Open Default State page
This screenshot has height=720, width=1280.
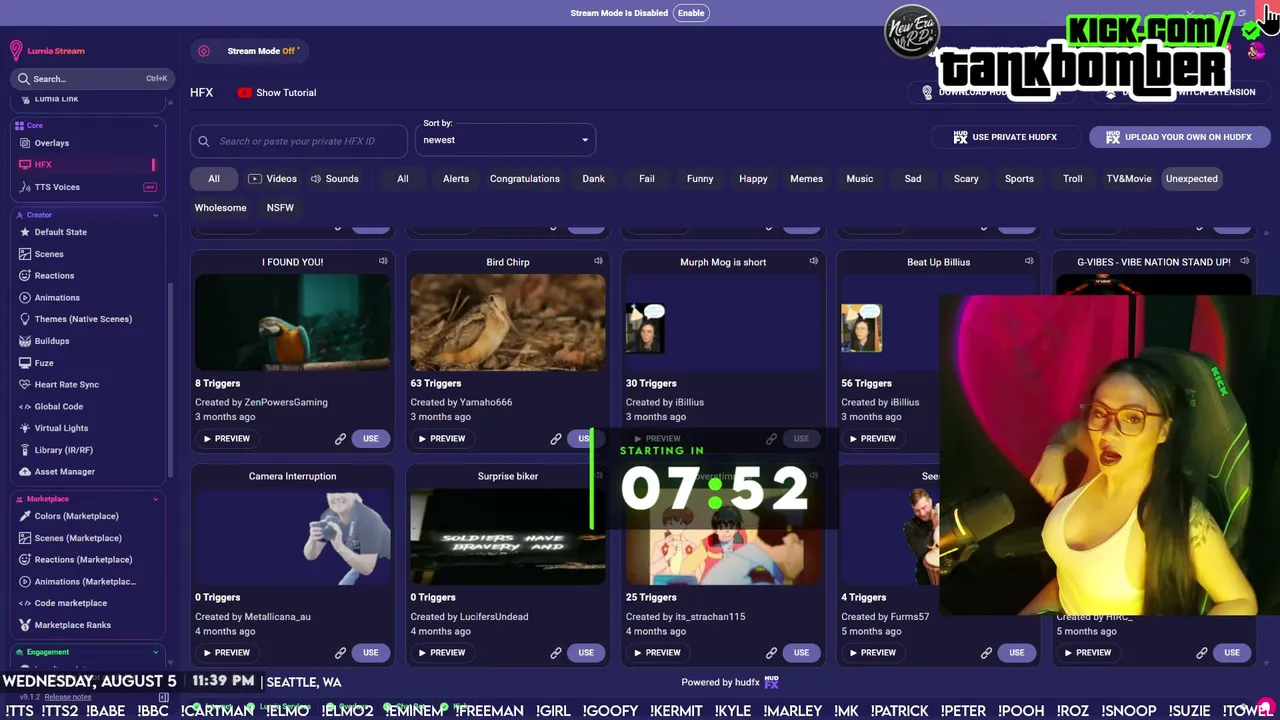[x=60, y=232]
